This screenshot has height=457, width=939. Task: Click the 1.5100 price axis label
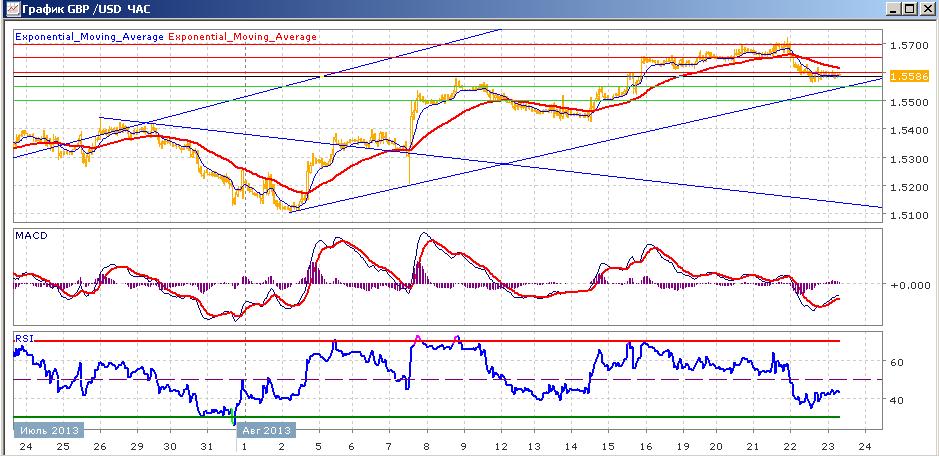point(909,216)
